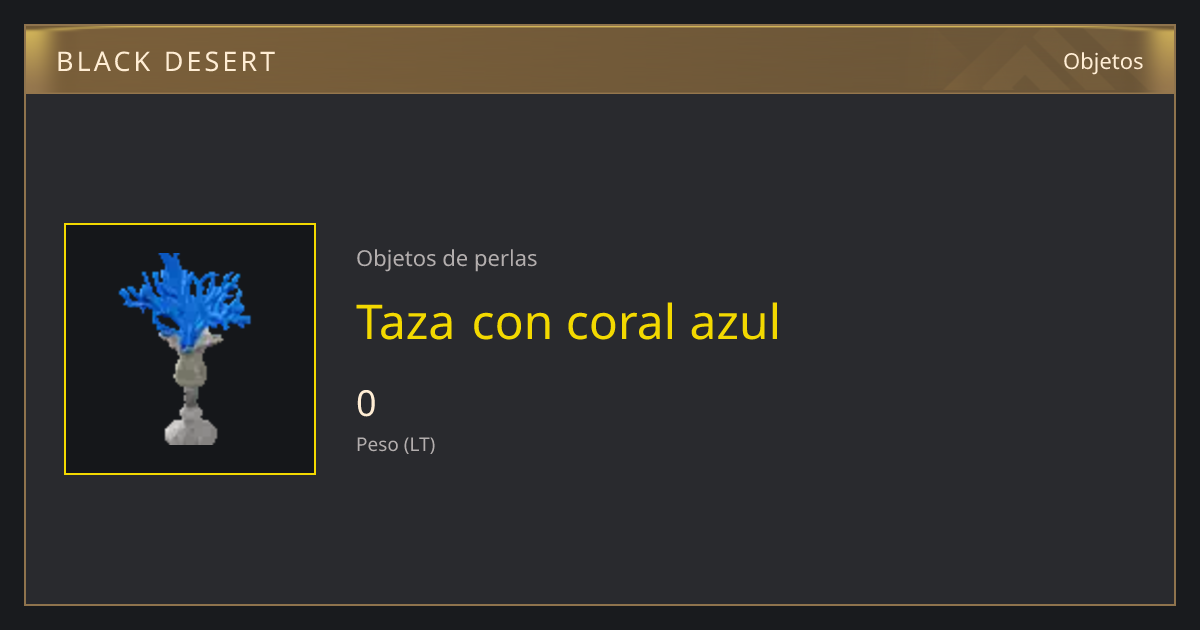Click the 'Taza con coral azul' item title

pos(568,322)
